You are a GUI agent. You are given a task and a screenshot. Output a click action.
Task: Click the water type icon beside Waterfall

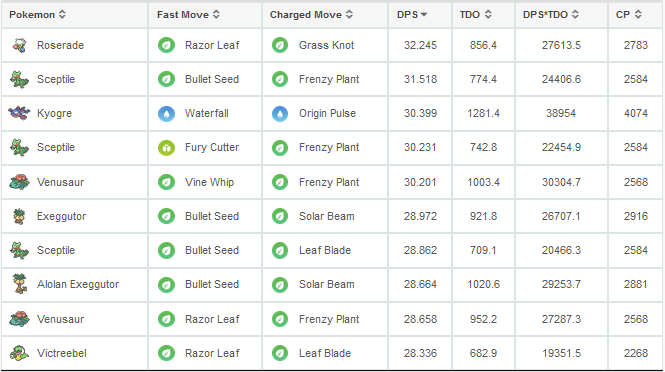click(x=166, y=114)
